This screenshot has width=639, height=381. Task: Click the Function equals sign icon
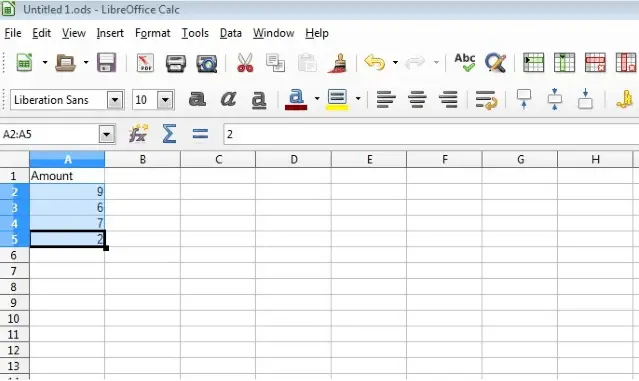coord(200,134)
